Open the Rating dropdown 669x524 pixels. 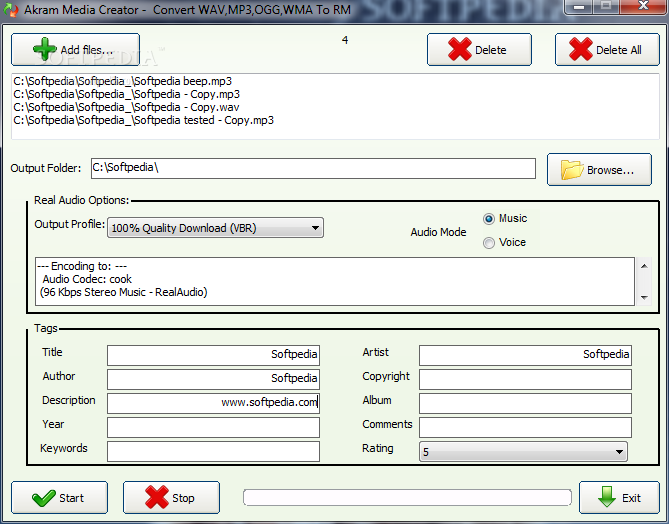(523, 452)
